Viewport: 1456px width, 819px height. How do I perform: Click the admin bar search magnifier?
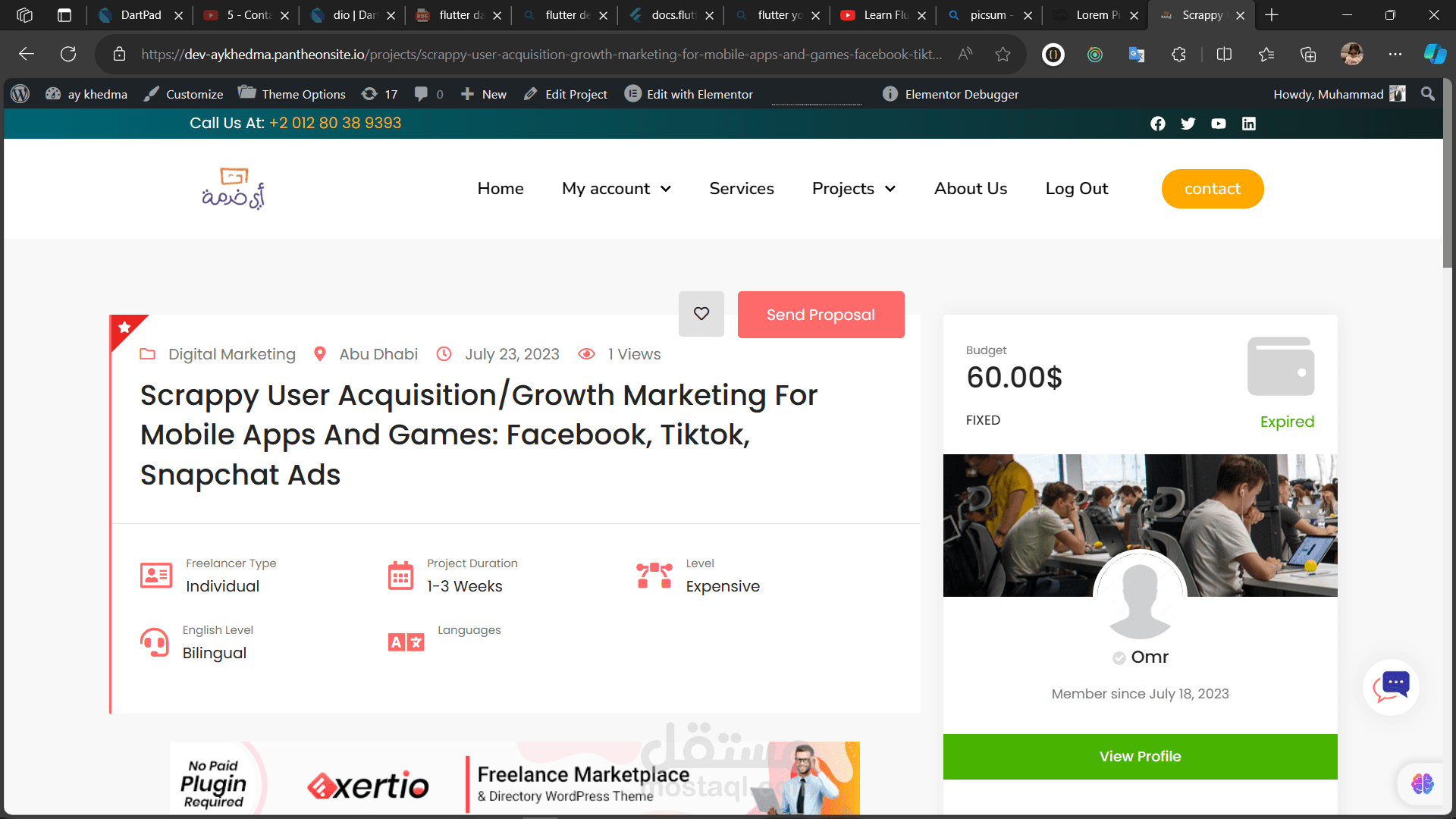tap(1427, 94)
